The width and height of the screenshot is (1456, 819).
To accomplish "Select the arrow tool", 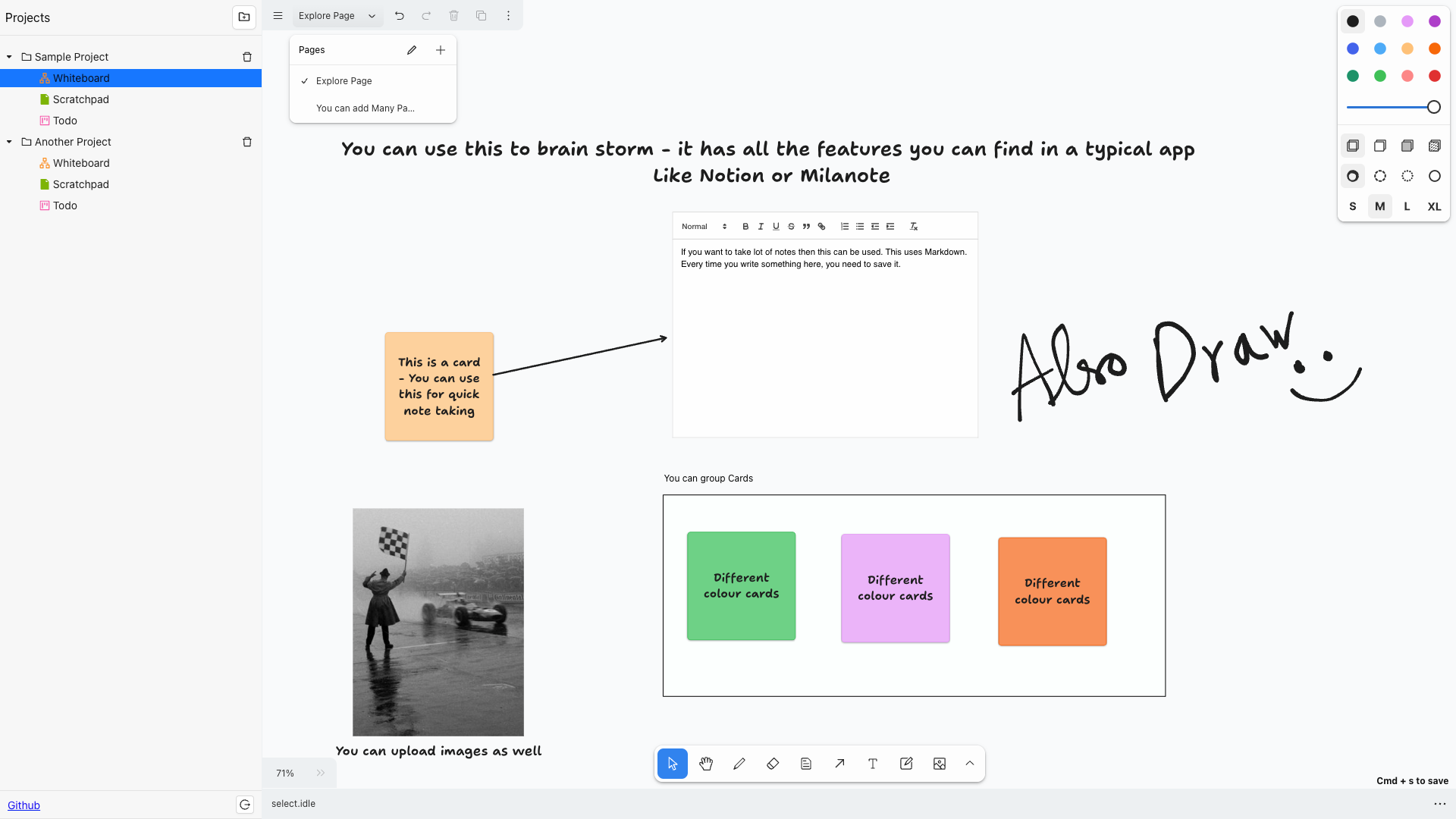I will pos(839,764).
